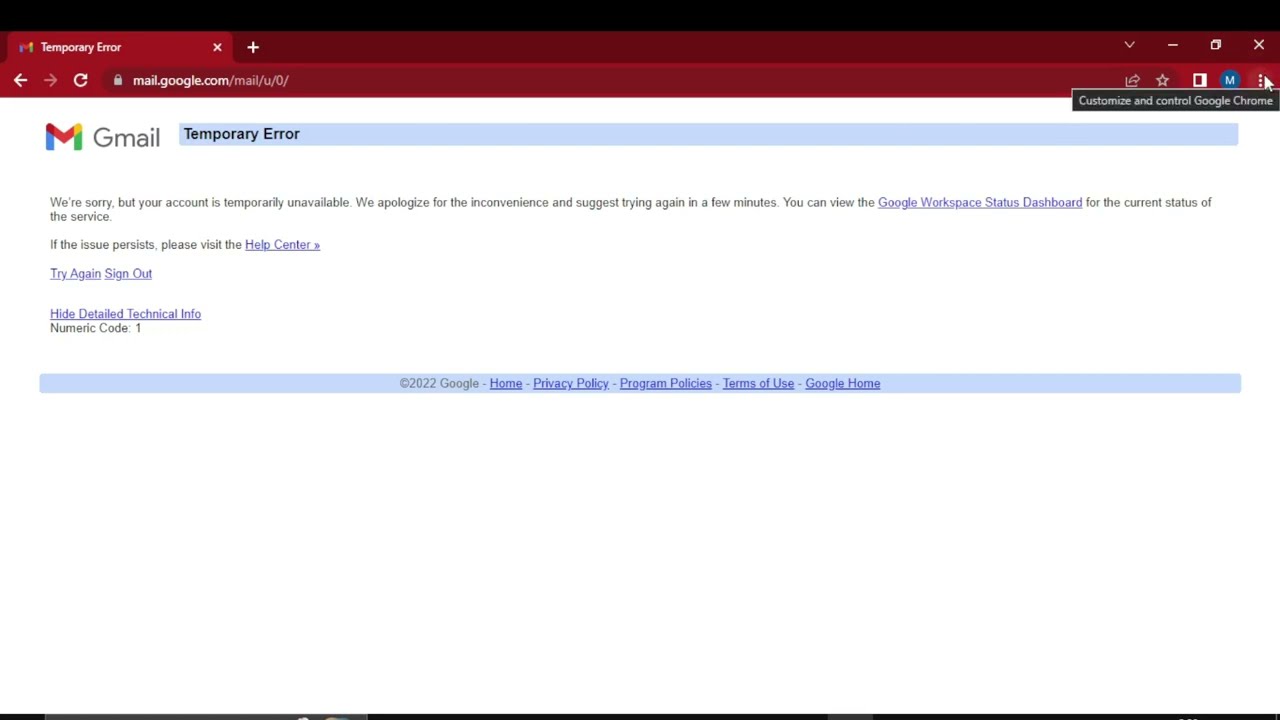
Task: Select the Temporary Error tab
Action: pyautogui.click(x=119, y=47)
